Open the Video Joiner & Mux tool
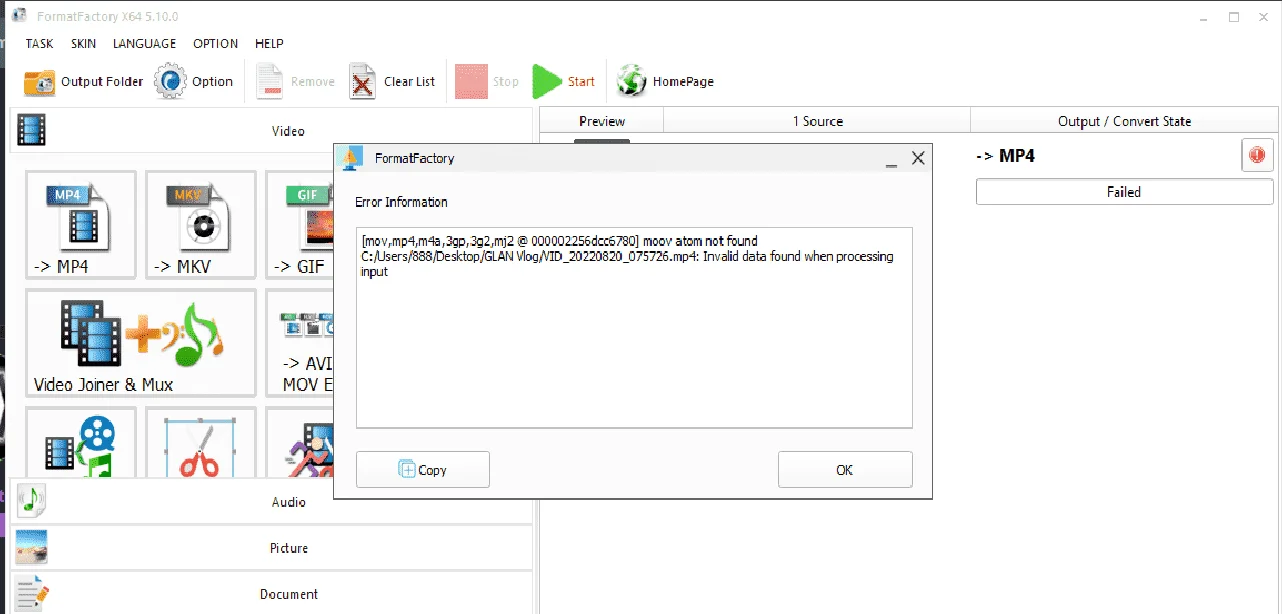The image size is (1282, 614). tap(141, 343)
